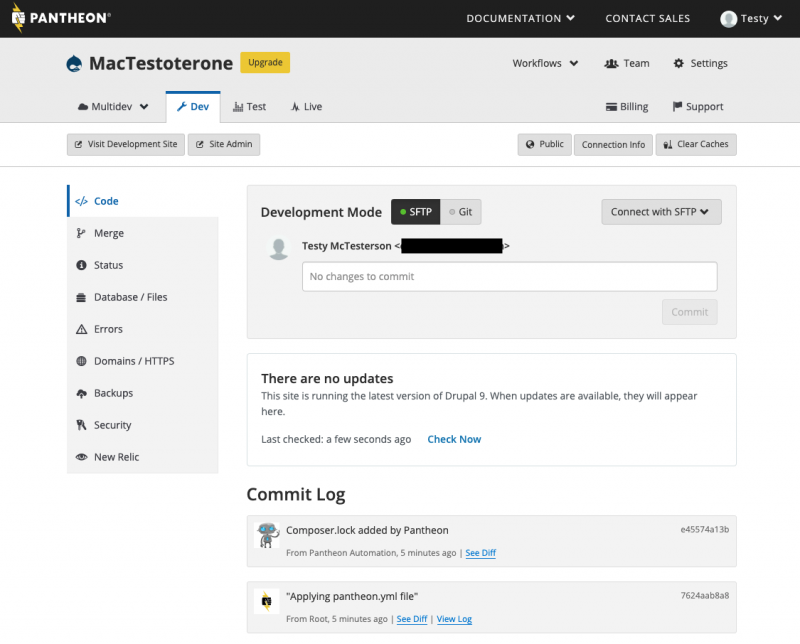Viewport: 800px width, 644px height.
Task: Open the Security section in sidebar
Action: 143,425
